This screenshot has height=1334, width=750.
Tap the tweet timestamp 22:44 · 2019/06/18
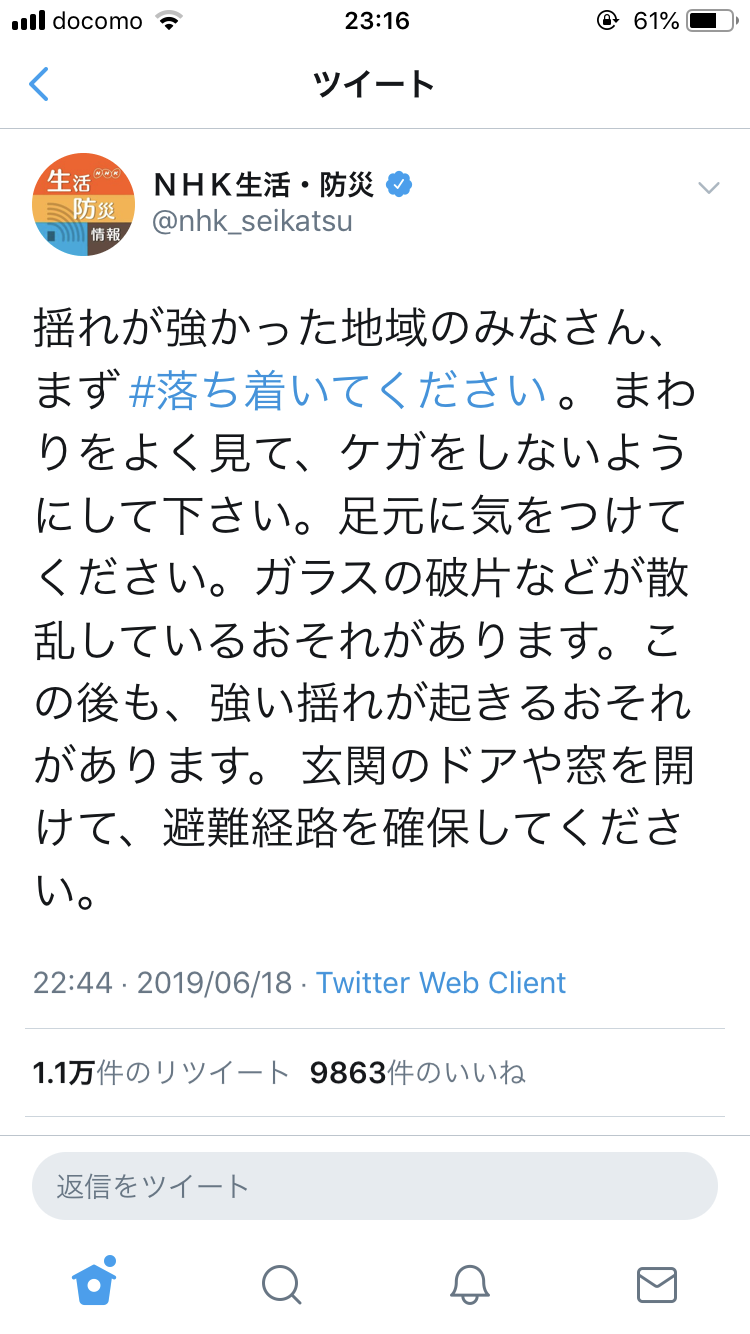(x=162, y=982)
